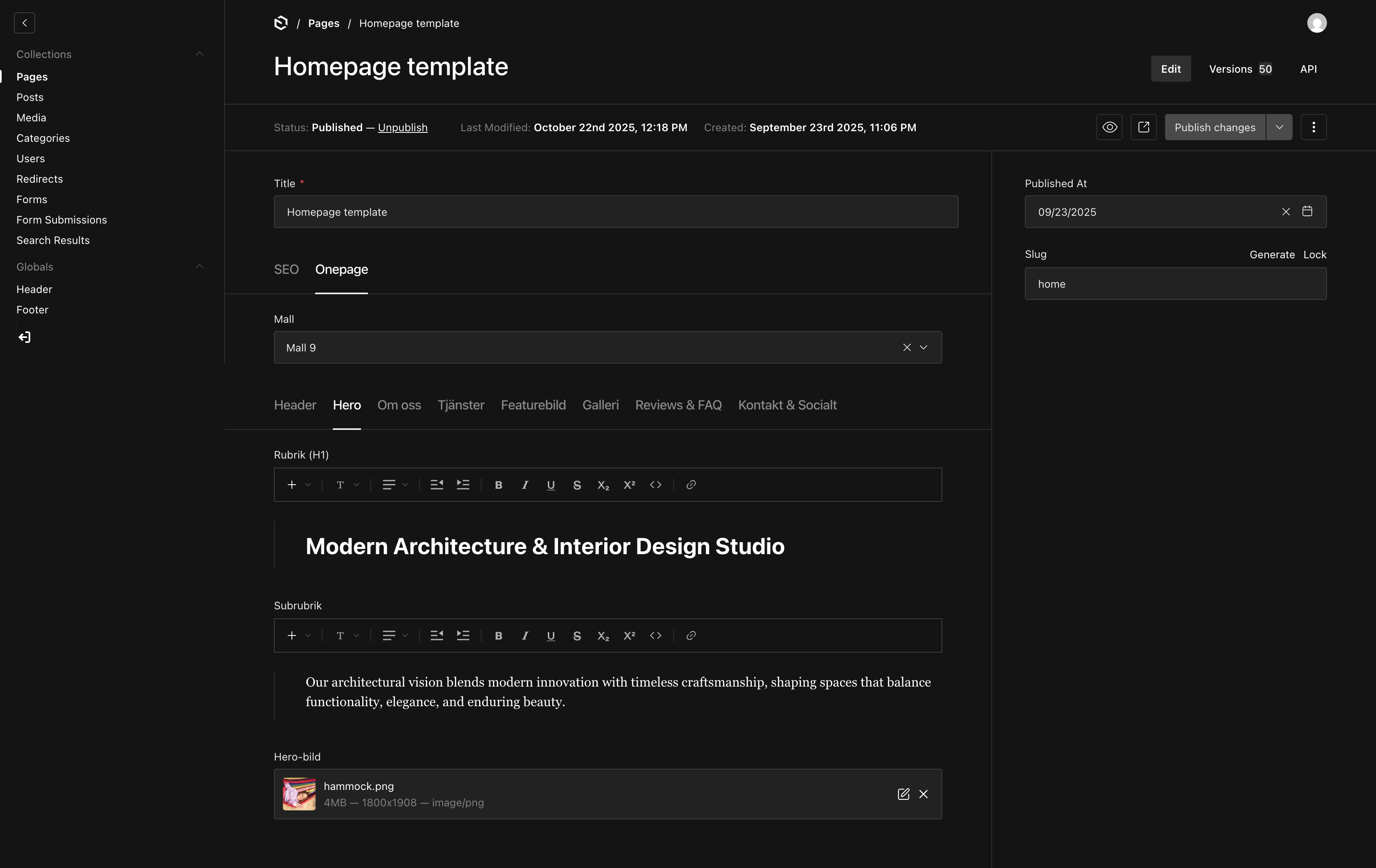
Task: Open the Mall selection dropdown
Action: click(923, 347)
